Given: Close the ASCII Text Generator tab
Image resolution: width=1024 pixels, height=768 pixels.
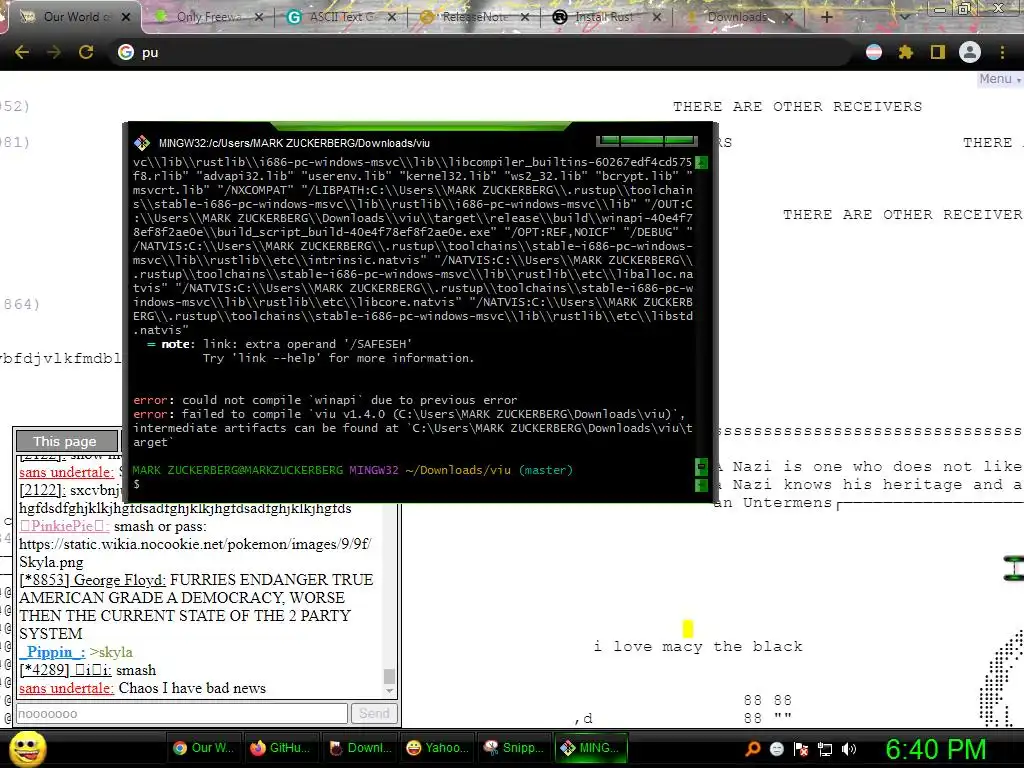Looking at the screenshot, I should click(x=392, y=17).
